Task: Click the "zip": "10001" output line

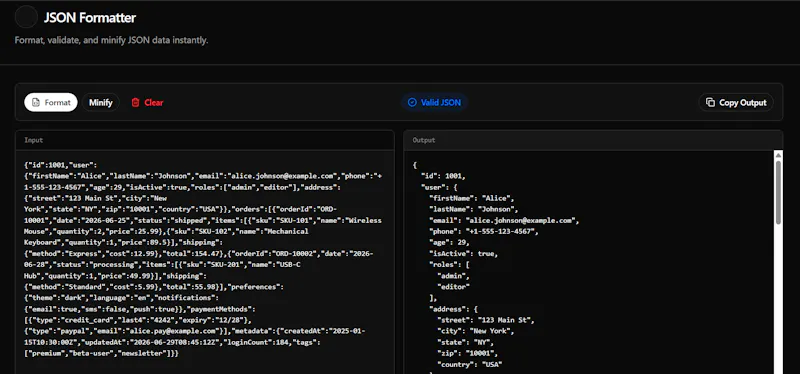Action: 467,353
